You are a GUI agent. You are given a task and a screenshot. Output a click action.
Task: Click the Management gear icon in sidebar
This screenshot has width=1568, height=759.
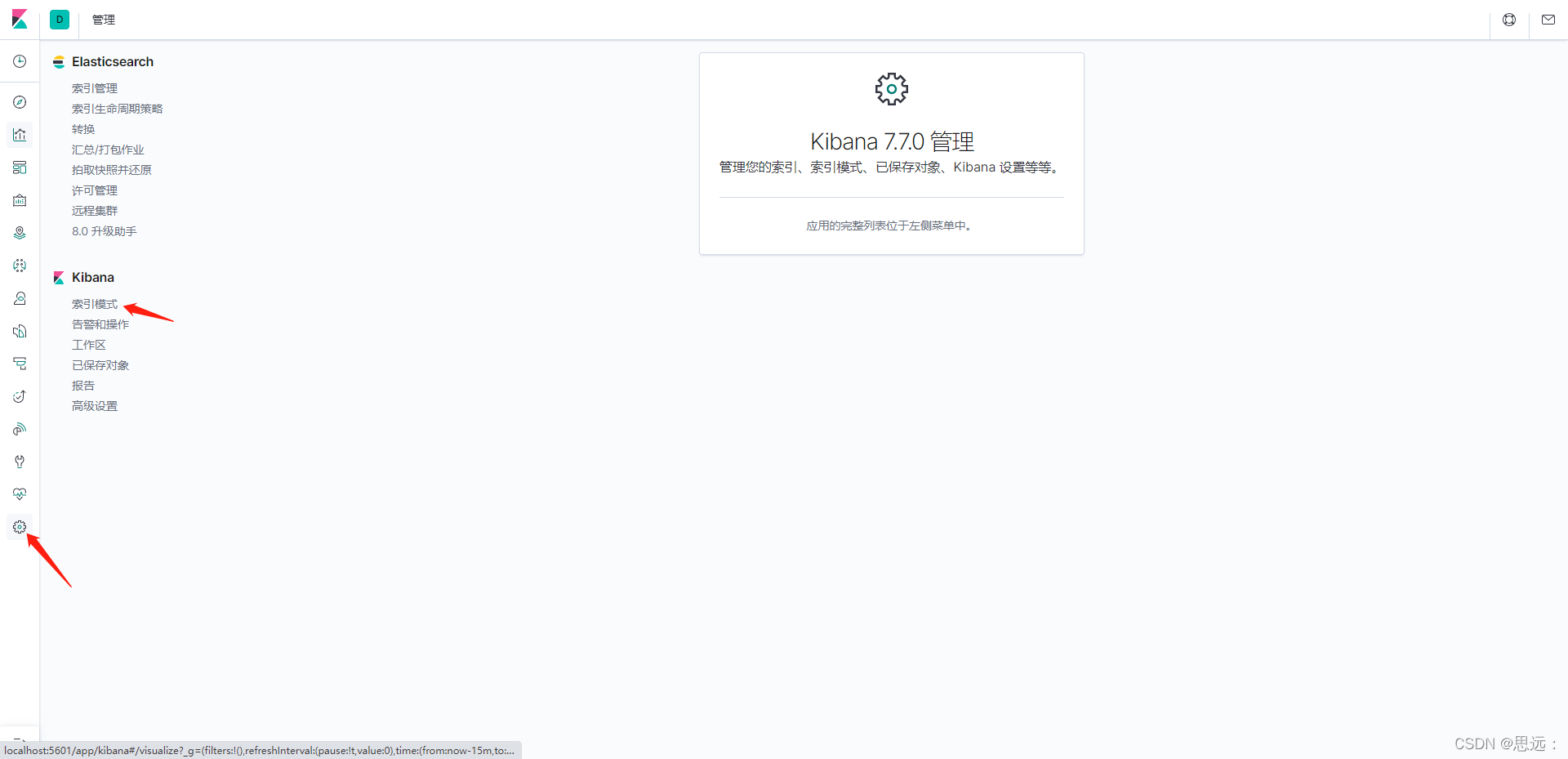click(20, 527)
